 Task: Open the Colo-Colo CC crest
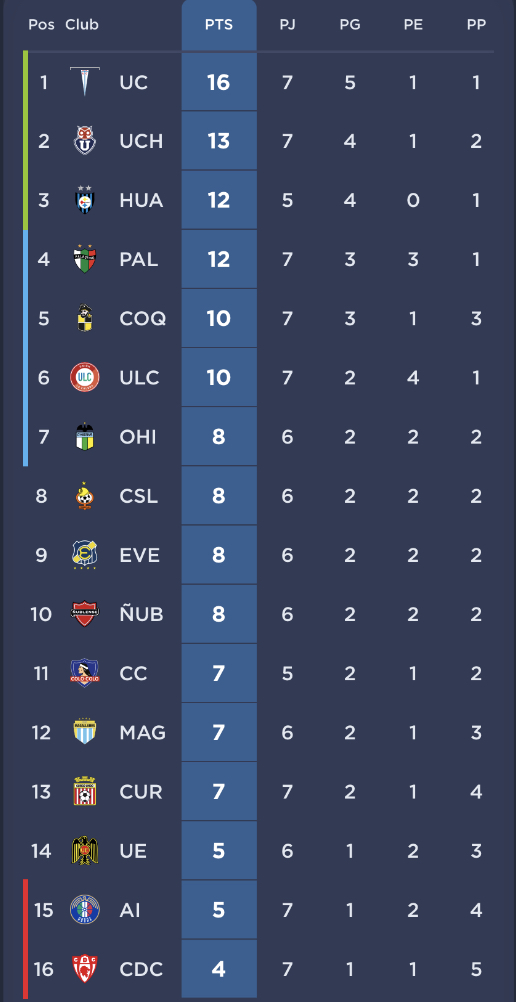click(x=85, y=673)
